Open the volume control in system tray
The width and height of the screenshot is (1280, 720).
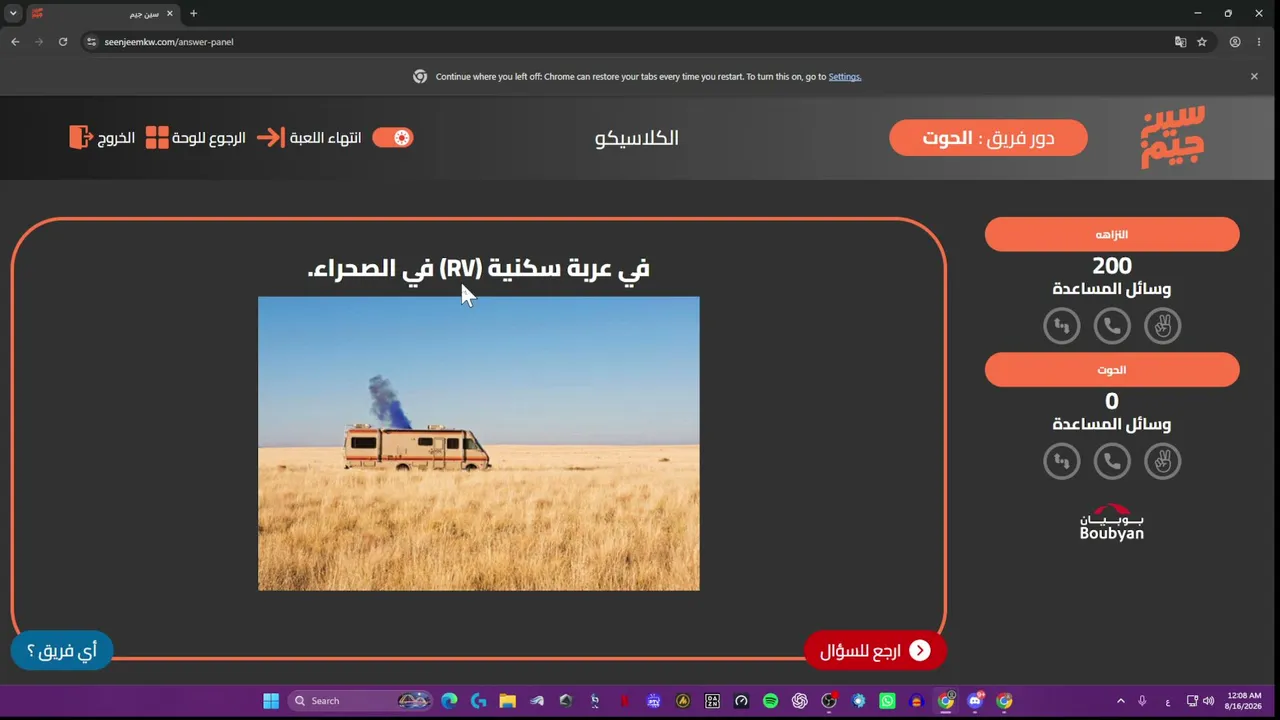coord(1209,701)
